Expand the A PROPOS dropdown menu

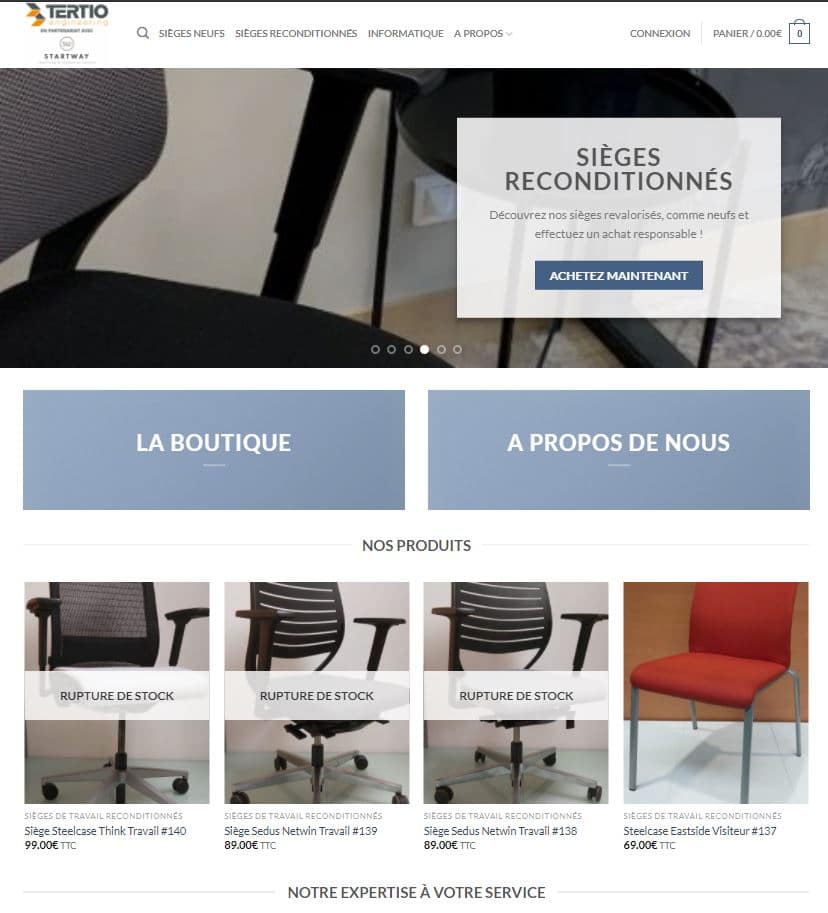pyautogui.click(x=483, y=34)
